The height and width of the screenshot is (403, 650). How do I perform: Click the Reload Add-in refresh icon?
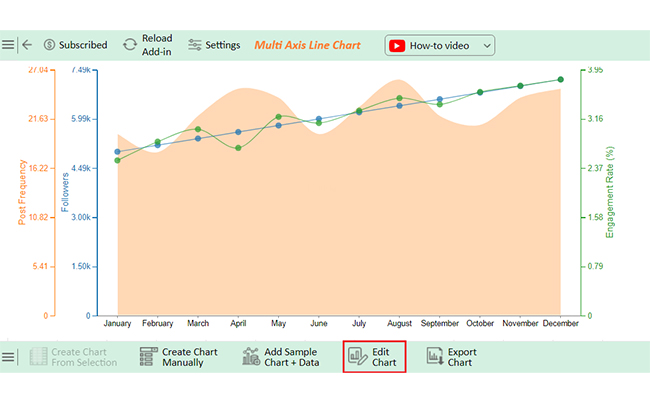click(130, 45)
